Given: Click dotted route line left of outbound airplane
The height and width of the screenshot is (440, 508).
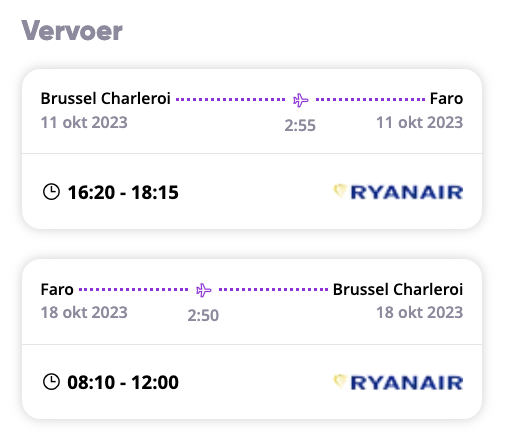Looking at the screenshot, I should (x=231, y=99).
